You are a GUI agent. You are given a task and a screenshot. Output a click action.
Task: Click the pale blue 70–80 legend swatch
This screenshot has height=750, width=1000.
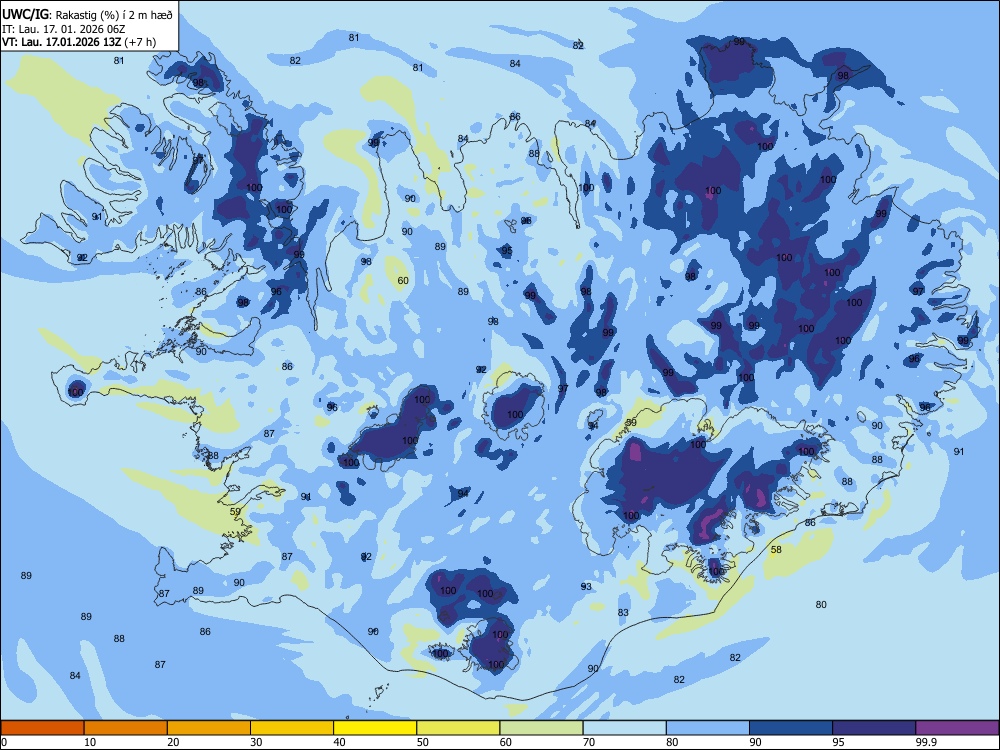(x=624, y=728)
